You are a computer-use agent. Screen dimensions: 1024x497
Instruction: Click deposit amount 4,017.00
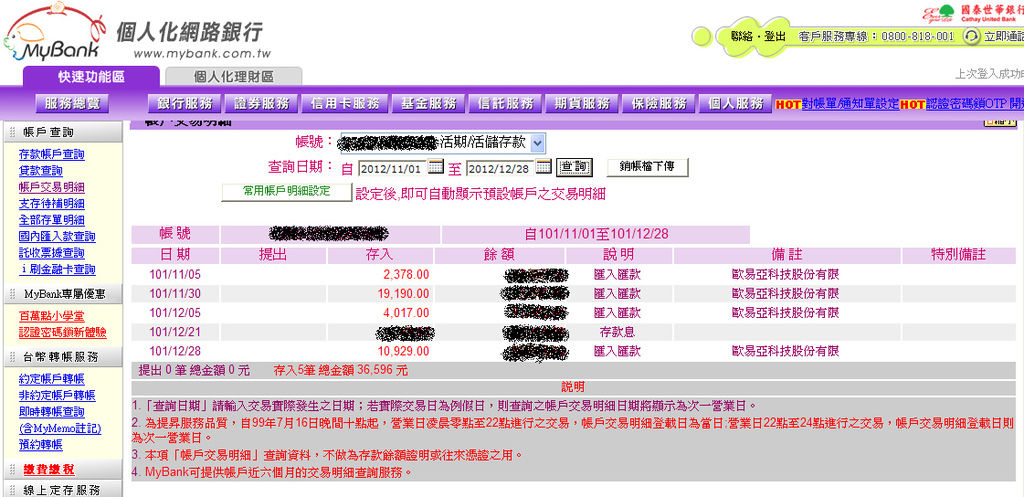pyautogui.click(x=406, y=312)
